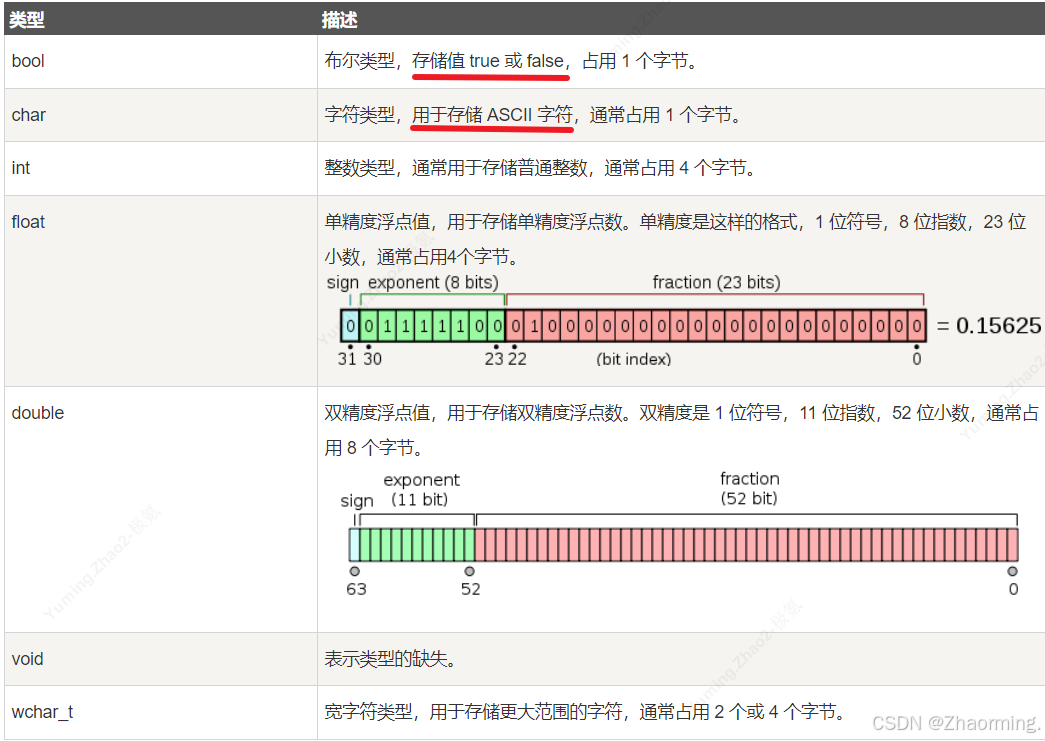Select the char type cell
This screenshot has width=1045, height=741.
coord(29,115)
